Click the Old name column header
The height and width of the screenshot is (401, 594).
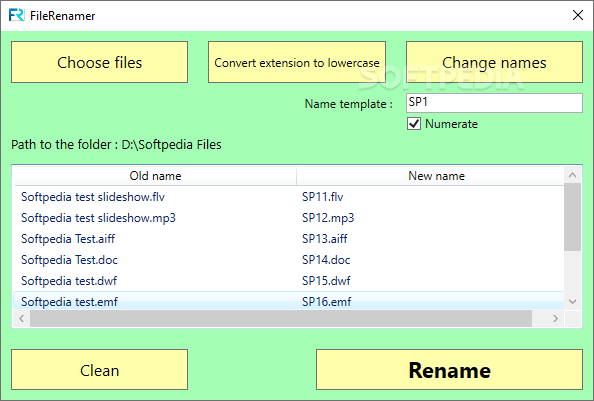tap(155, 176)
